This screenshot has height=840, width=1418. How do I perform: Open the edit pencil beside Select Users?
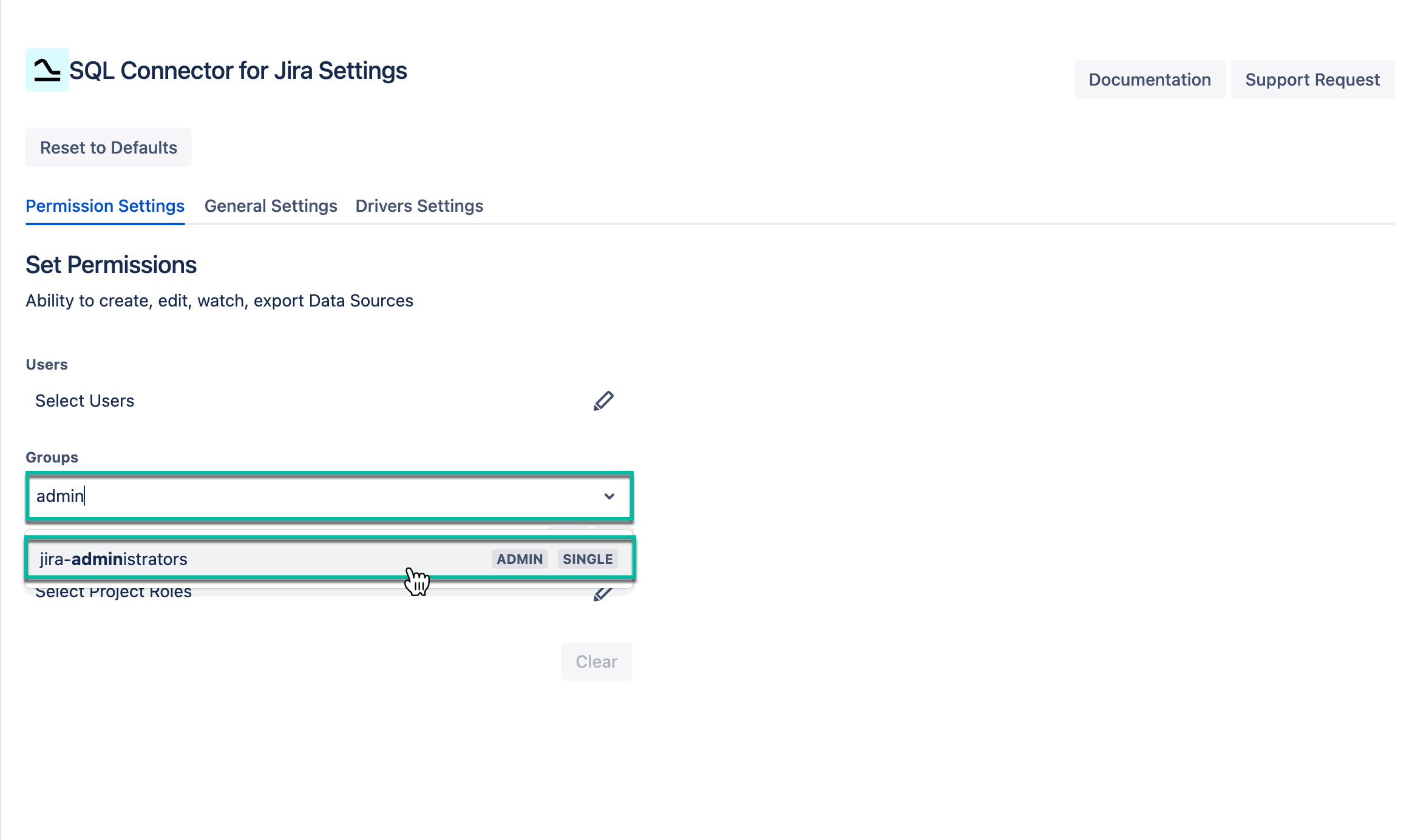[x=604, y=400]
